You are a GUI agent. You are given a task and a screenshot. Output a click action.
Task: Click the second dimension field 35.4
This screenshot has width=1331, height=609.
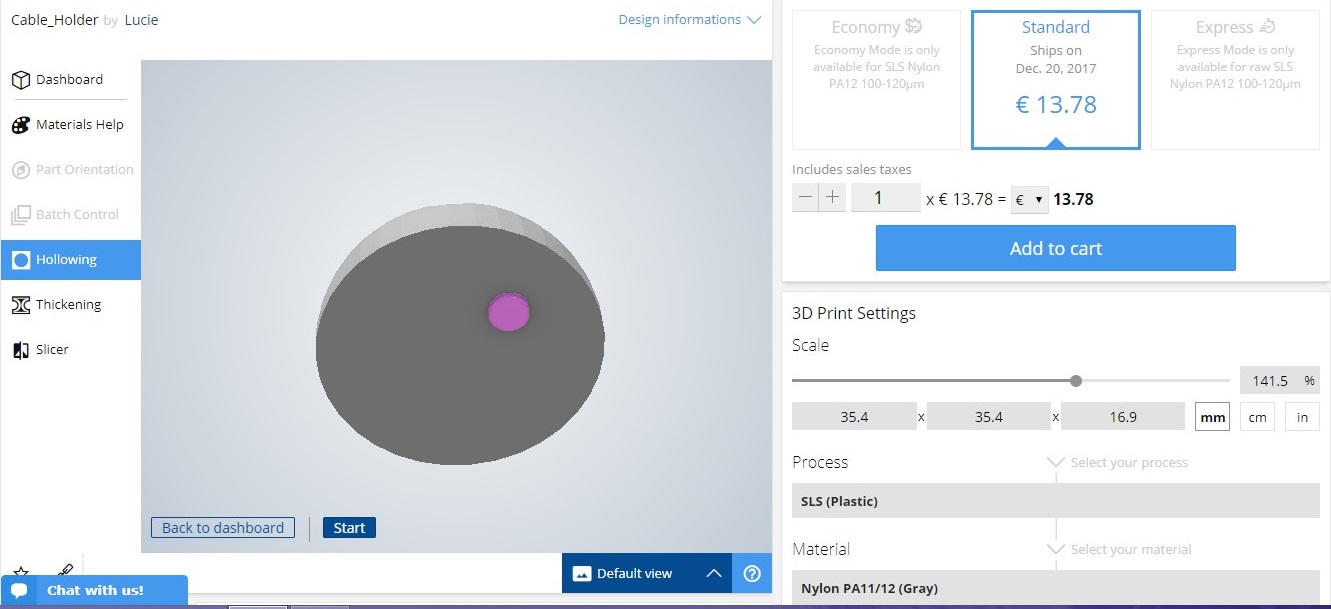click(989, 417)
